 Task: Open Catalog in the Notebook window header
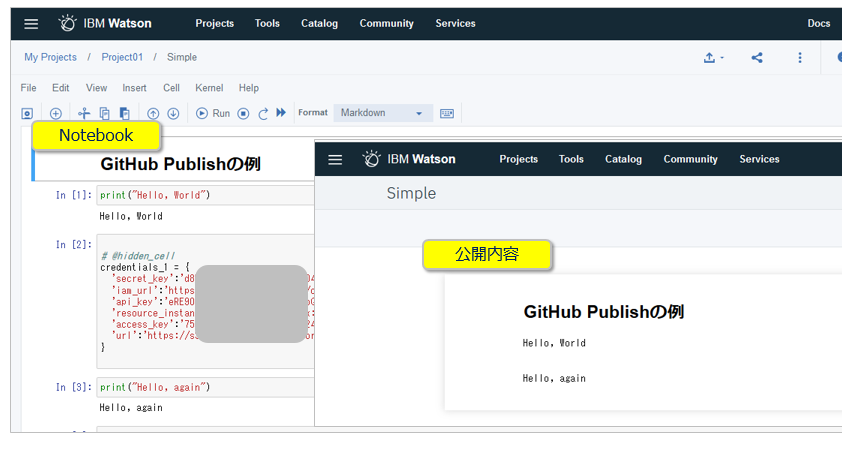tap(320, 23)
